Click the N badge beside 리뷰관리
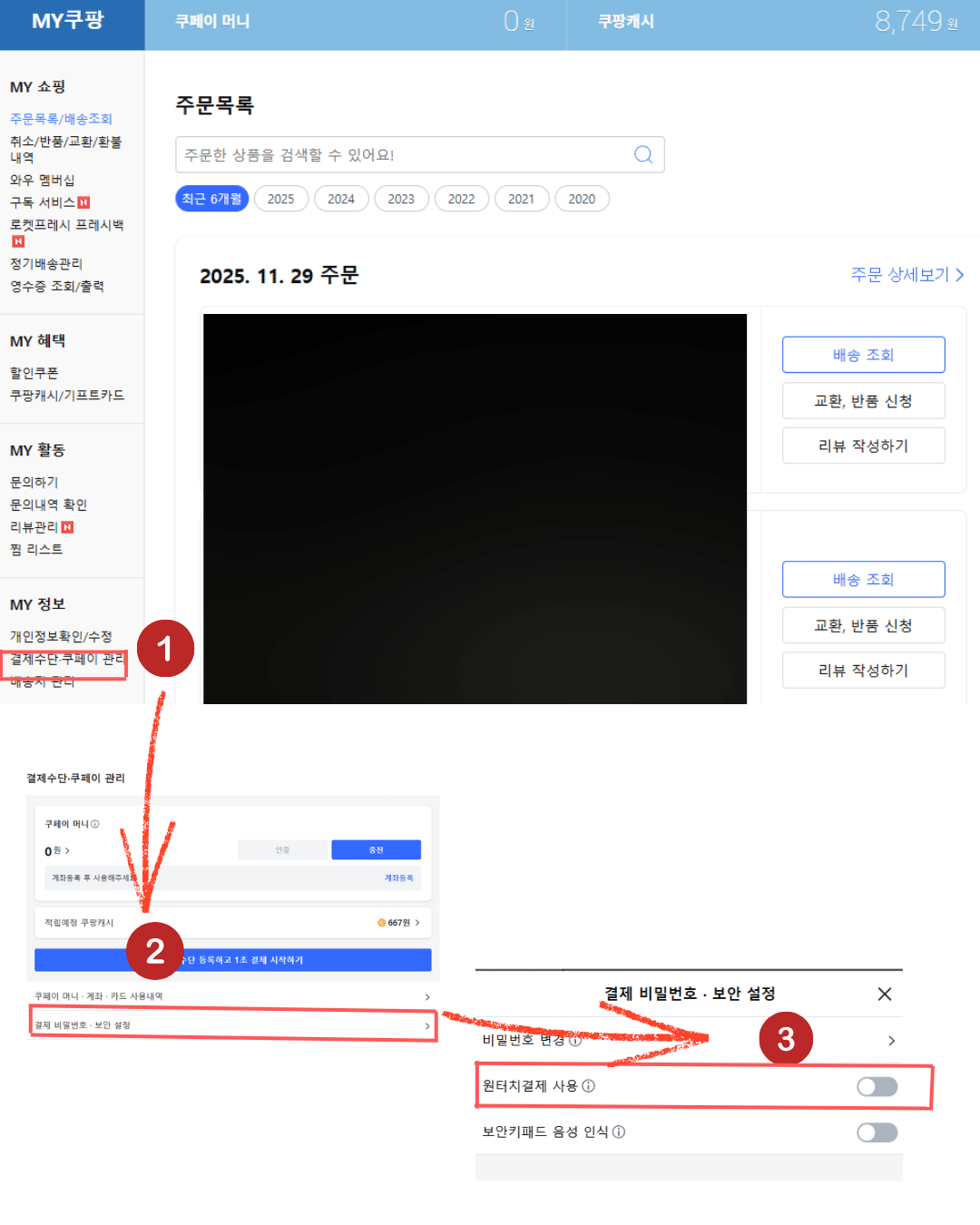 pyautogui.click(x=67, y=527)
